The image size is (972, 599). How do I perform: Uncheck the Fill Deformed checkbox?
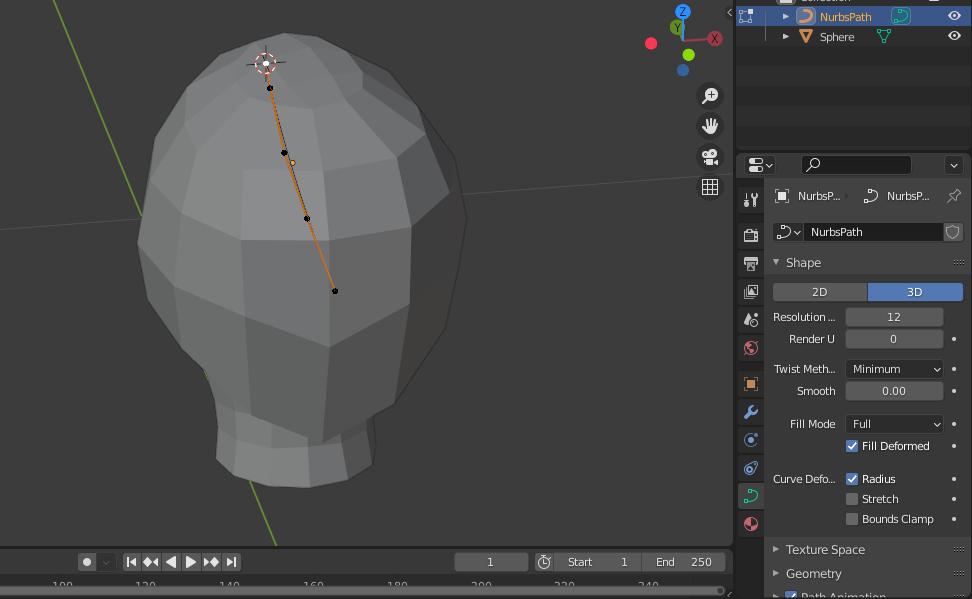852,446
